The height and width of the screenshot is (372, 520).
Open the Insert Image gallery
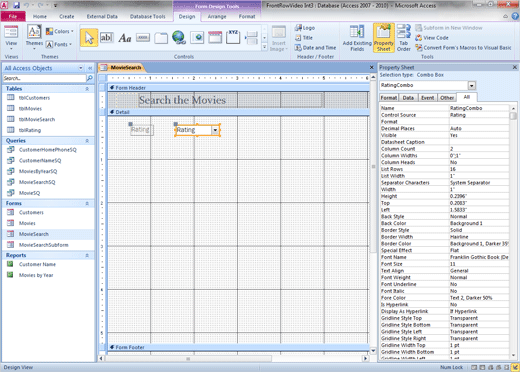click(279, 39)
